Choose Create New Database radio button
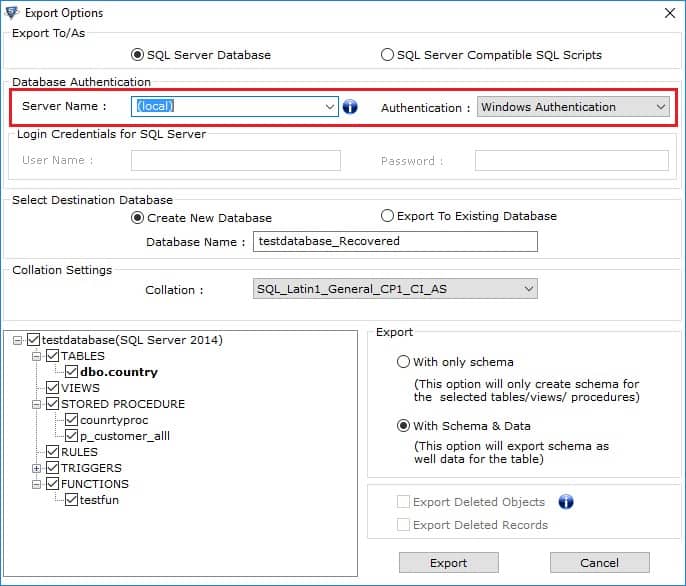 click(137, 218)
